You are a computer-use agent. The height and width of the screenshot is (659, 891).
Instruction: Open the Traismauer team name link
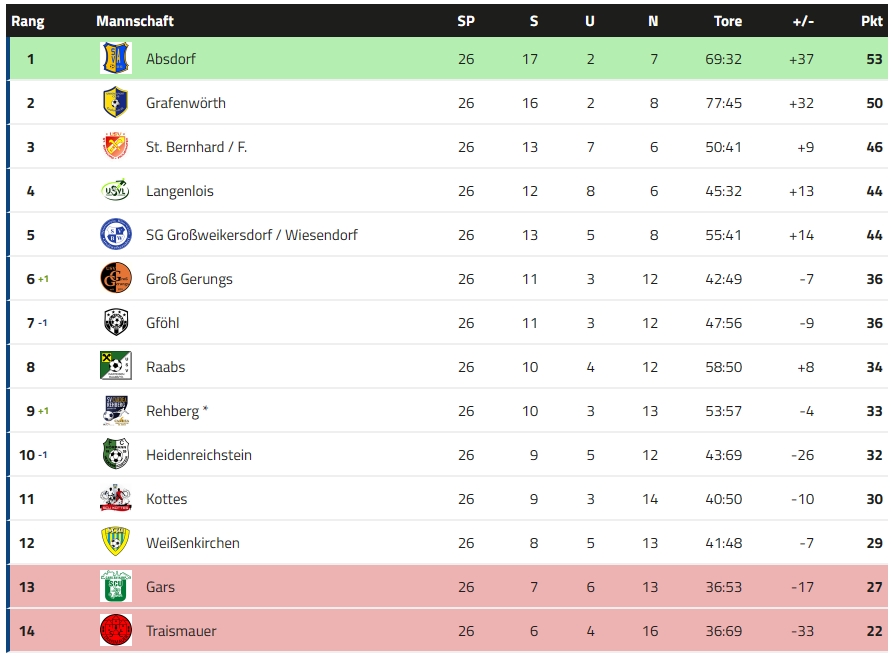(181, 631)
